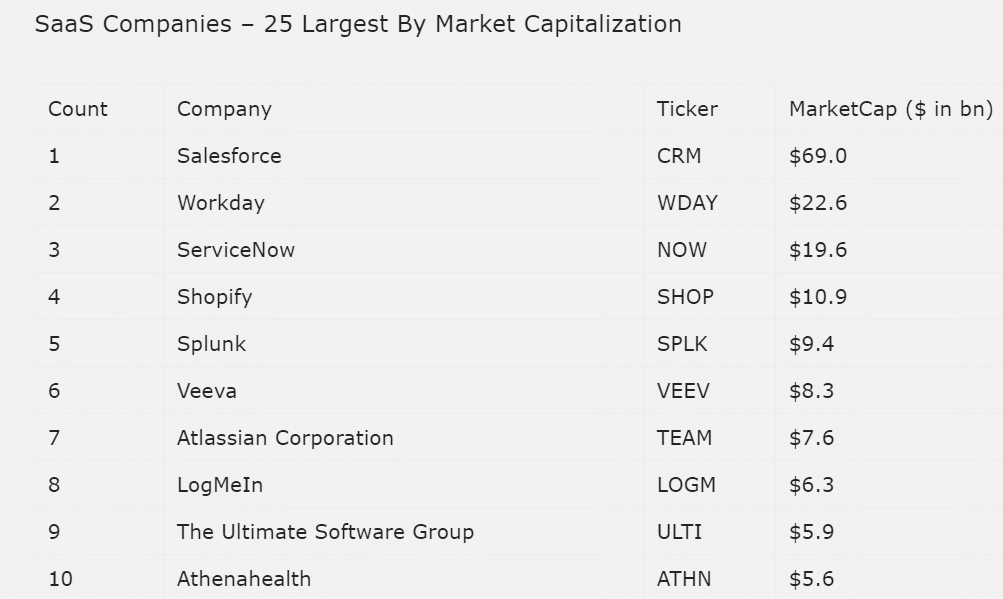Click the Veeva company name
Screen dimensions: 1003x599
207,391
